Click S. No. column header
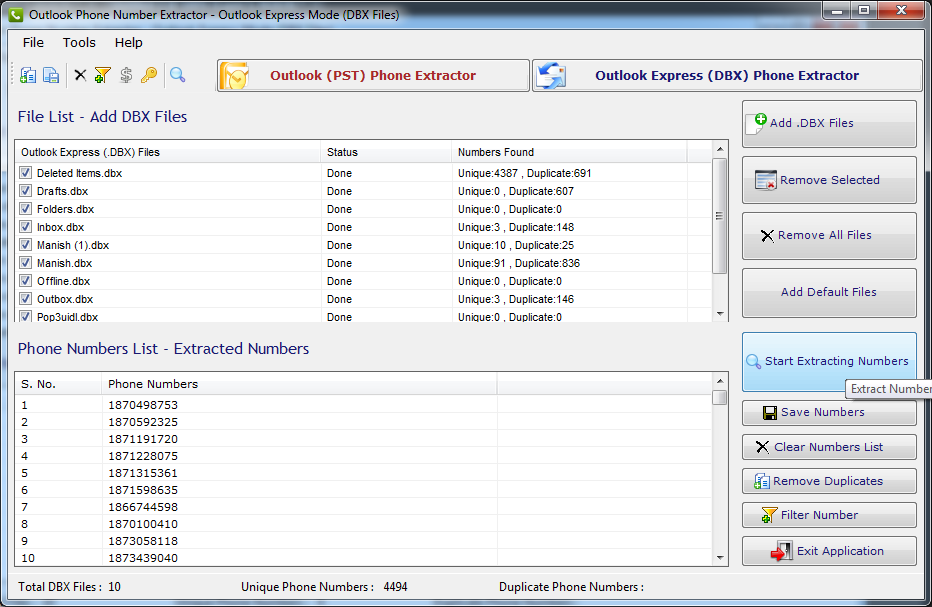This screenshot has width=932, height=607. (x=58, y=384)
